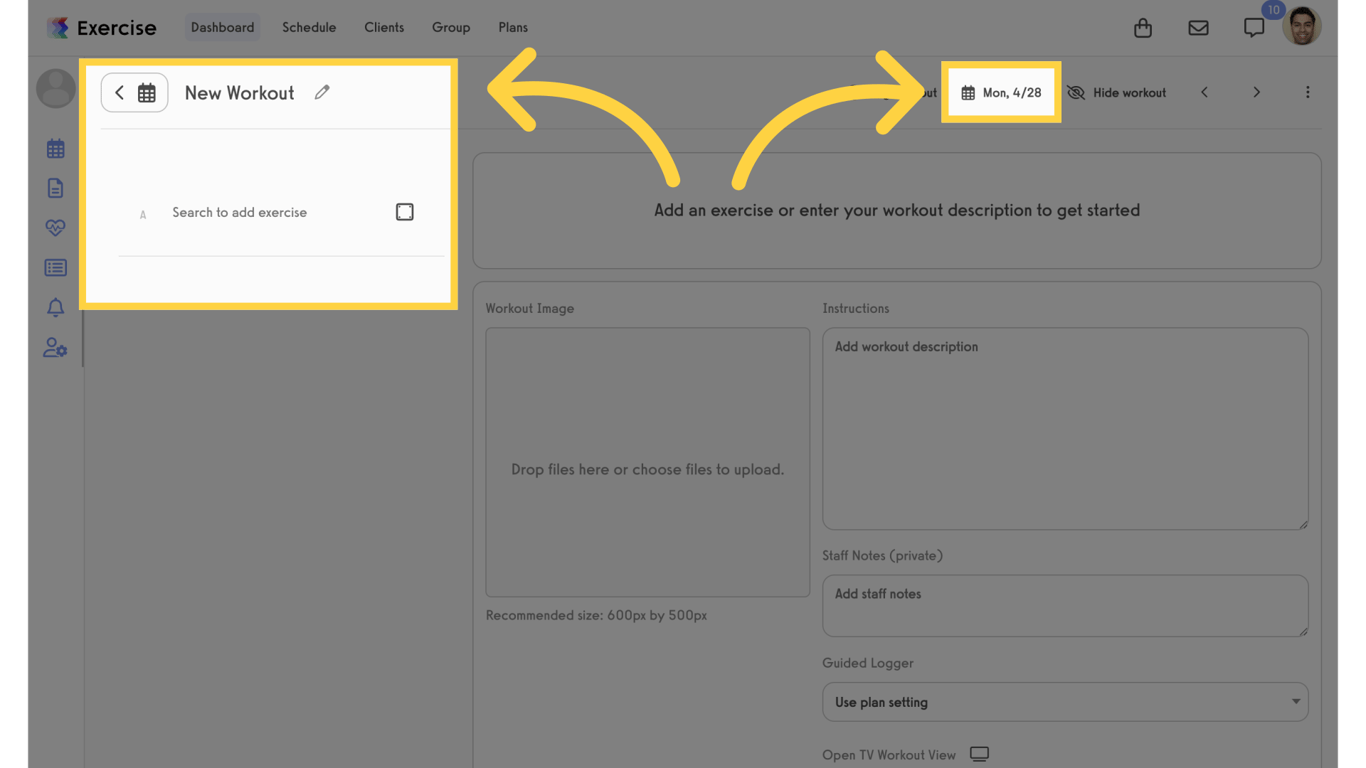1366x768 pixels.
Task: Click the Exercise logo in the header
Action: (101, 28)
